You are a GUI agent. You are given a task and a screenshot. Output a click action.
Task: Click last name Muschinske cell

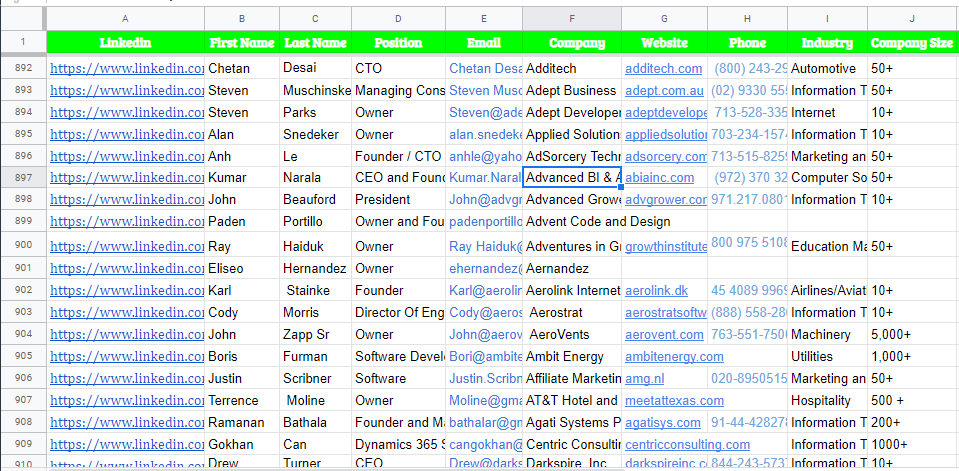tap(316, 91)
